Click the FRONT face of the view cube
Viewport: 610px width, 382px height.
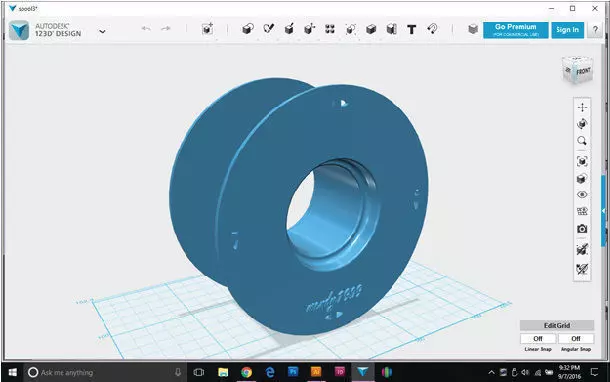583,72
